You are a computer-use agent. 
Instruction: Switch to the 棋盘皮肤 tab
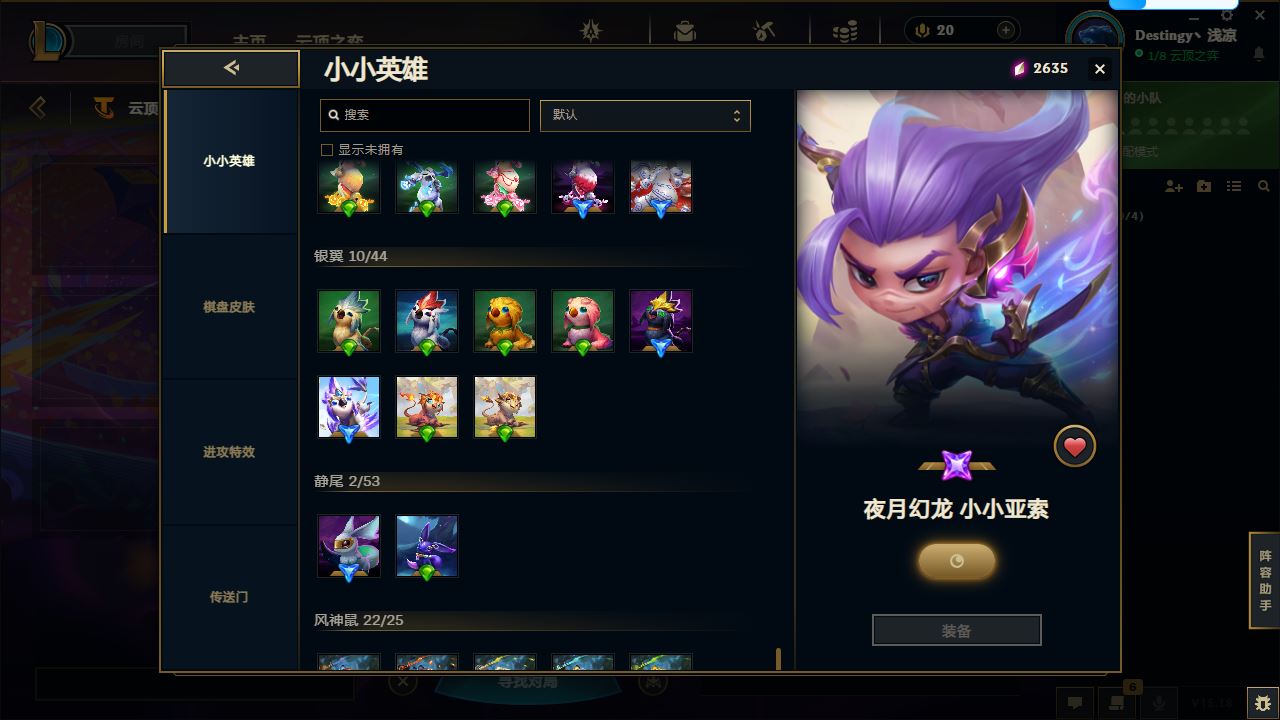click(229, 307)
